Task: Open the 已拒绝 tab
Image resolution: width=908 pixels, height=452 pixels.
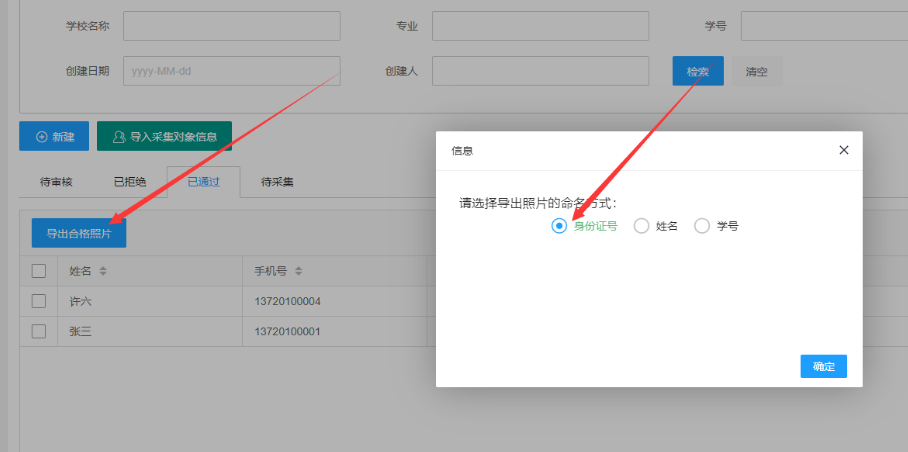Action: 130,182
